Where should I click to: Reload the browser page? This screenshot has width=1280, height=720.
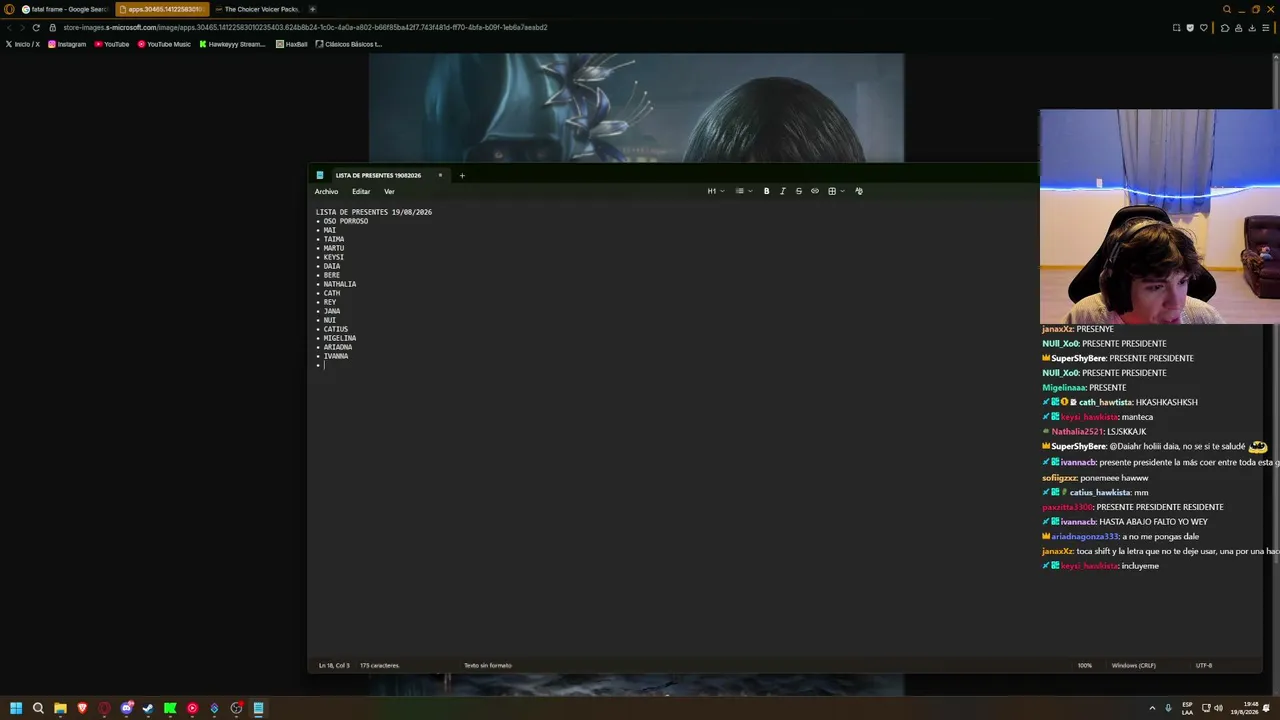click(x=36, y=27)
